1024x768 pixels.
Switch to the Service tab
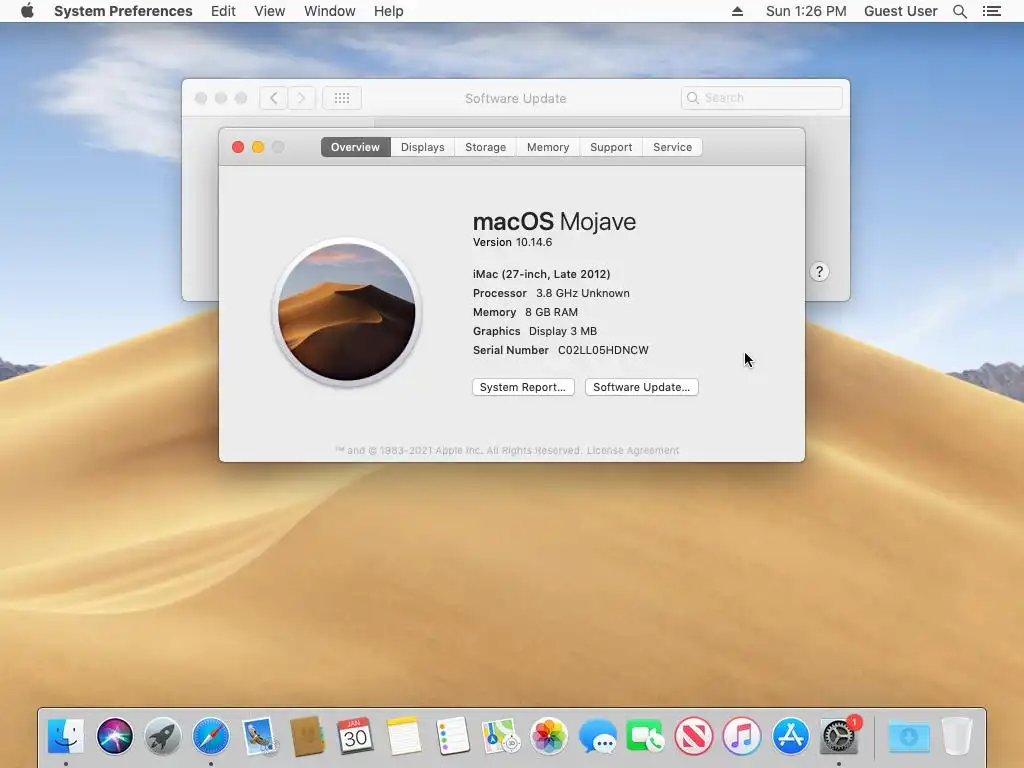(672, 147)
